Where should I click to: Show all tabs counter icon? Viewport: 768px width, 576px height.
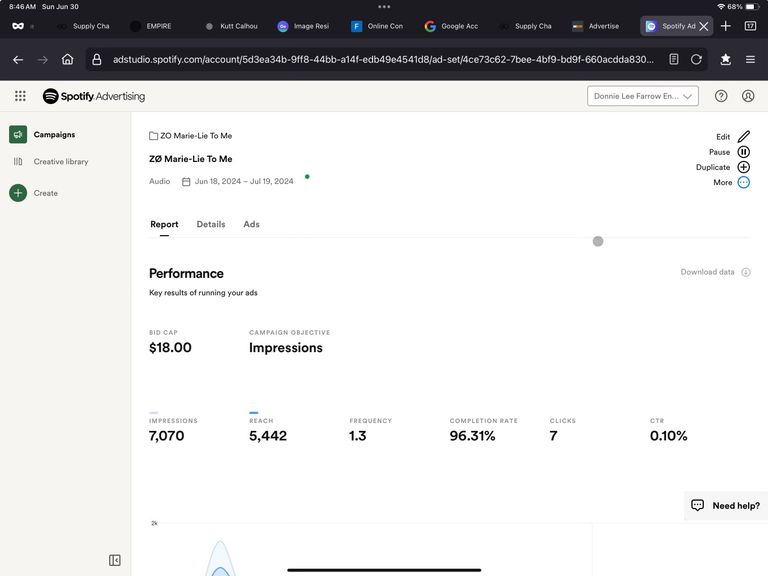pos(750,26)
